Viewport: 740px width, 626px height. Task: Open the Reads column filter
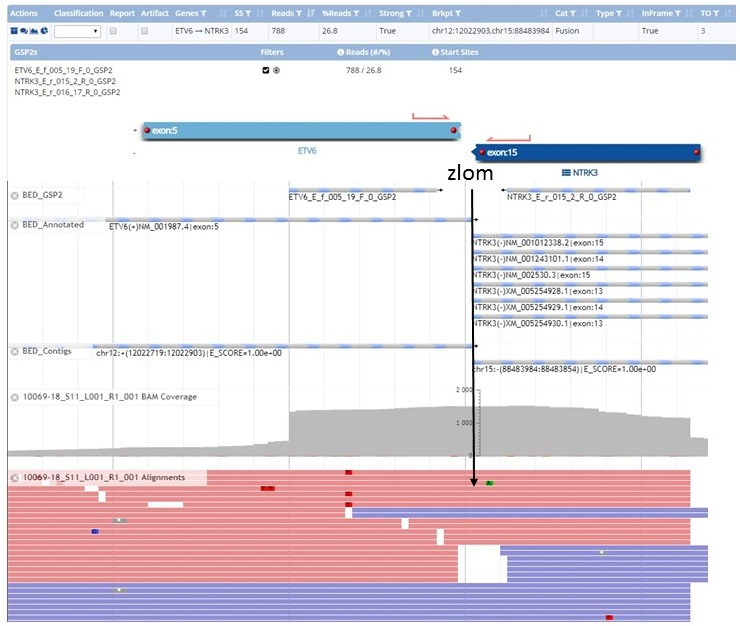295,14
